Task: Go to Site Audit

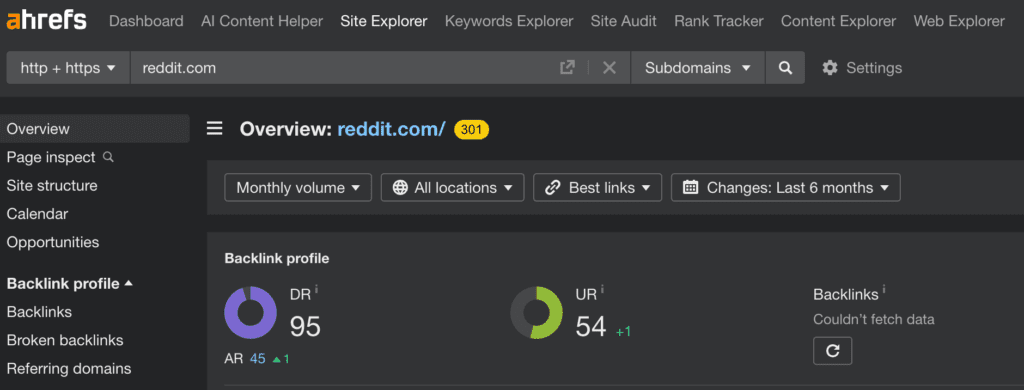Action: (624, 21)
